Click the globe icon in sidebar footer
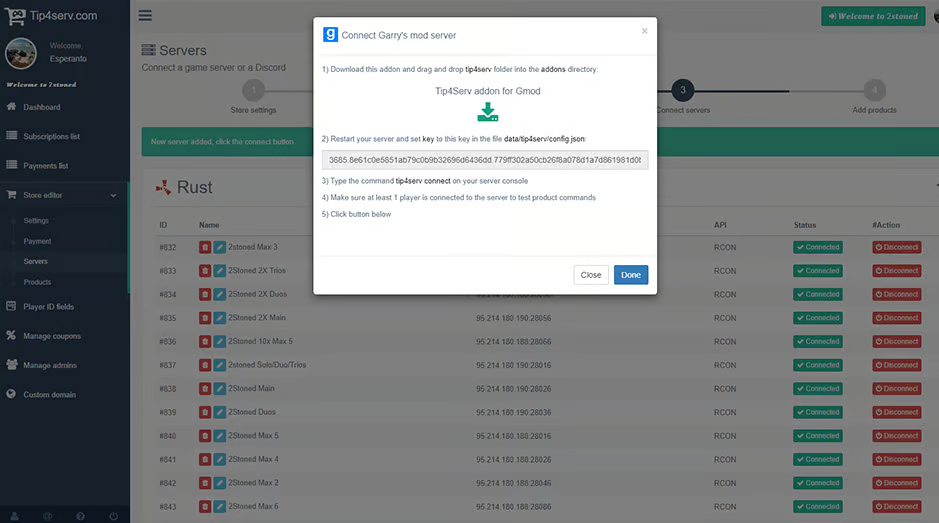The width and height of the screenshot is (939, 523). pyautogui.click(x=47, y=516)
